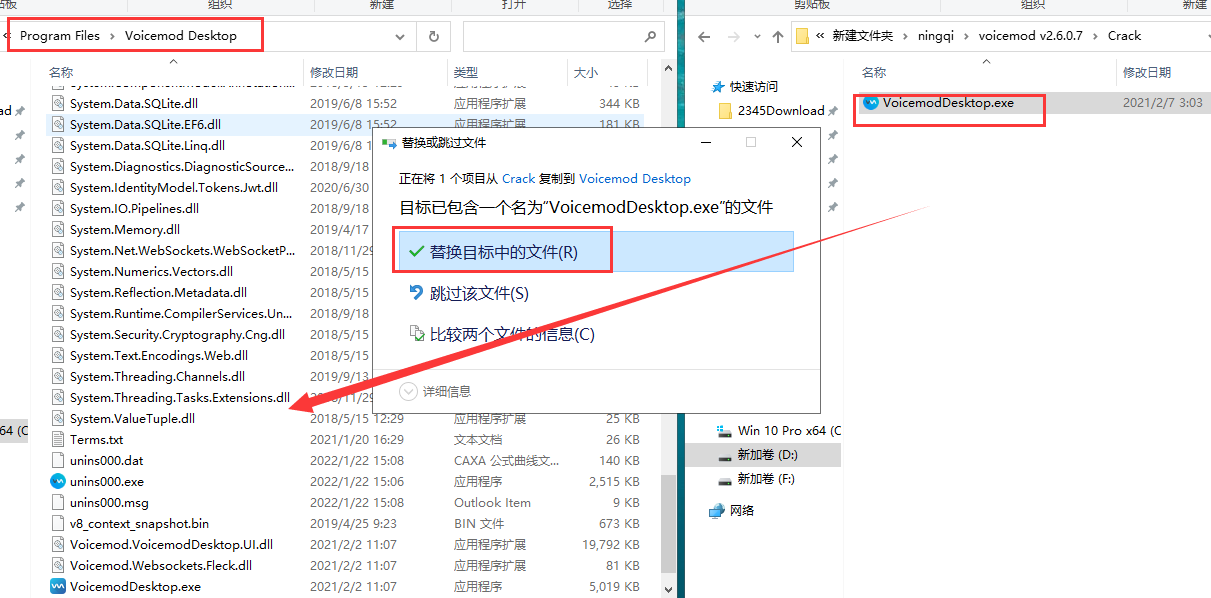Click the unins000.exe Voicemod icon
This screenshot has height=598, width=1211.
pos(58,481)
